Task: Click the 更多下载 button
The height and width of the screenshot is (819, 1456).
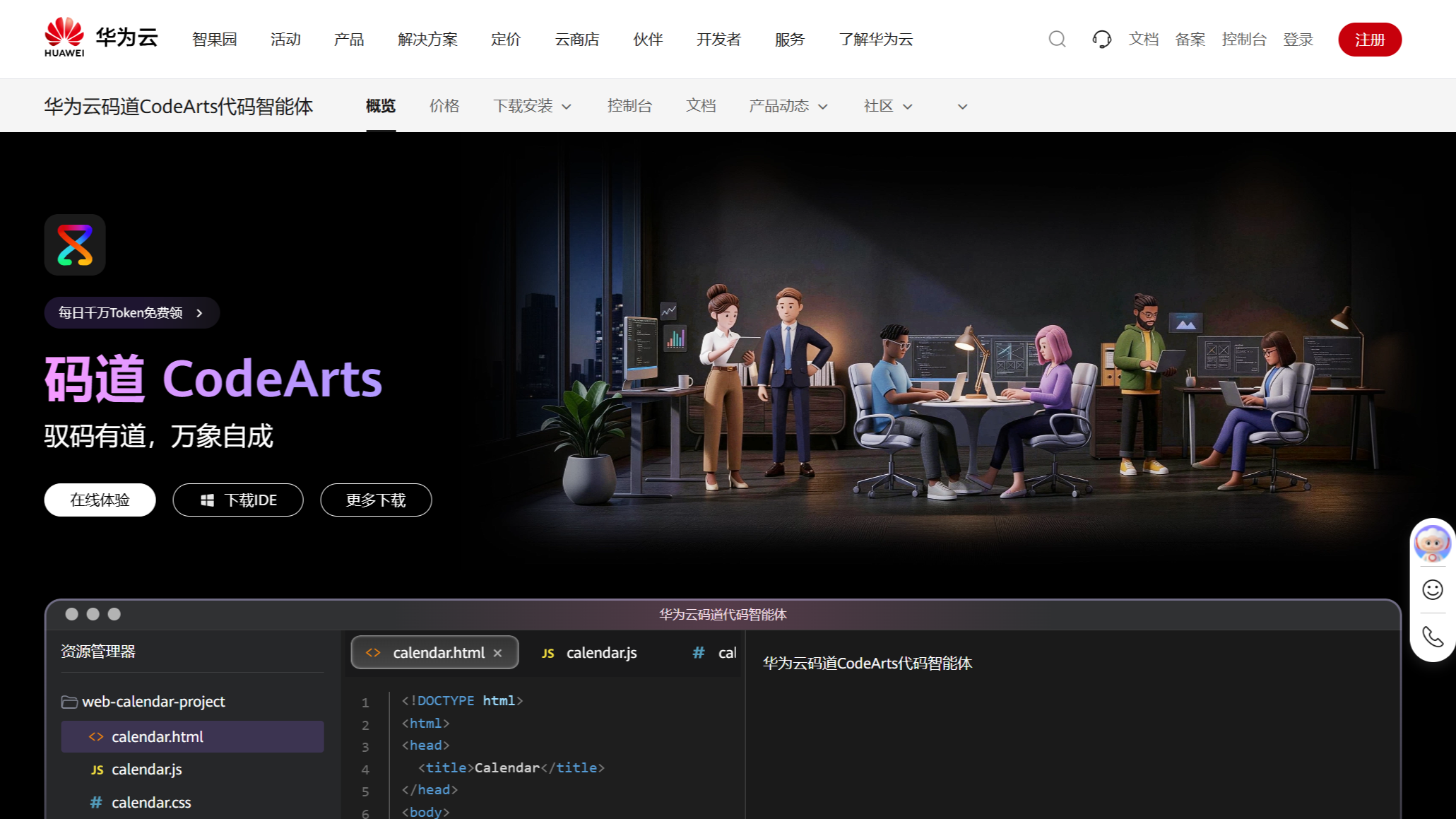Action: click(376, 500)
